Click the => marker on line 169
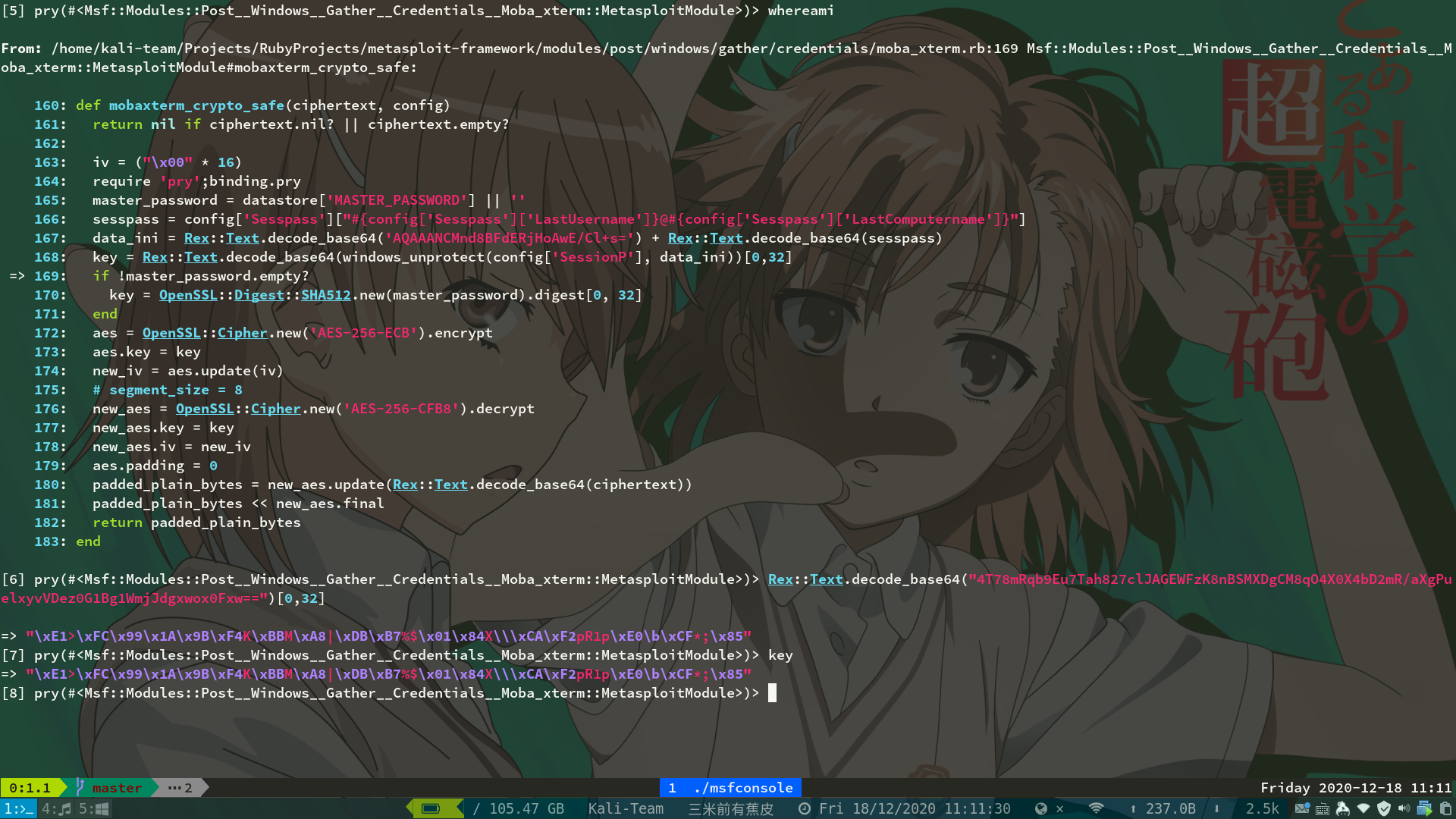 click(17, 276)
